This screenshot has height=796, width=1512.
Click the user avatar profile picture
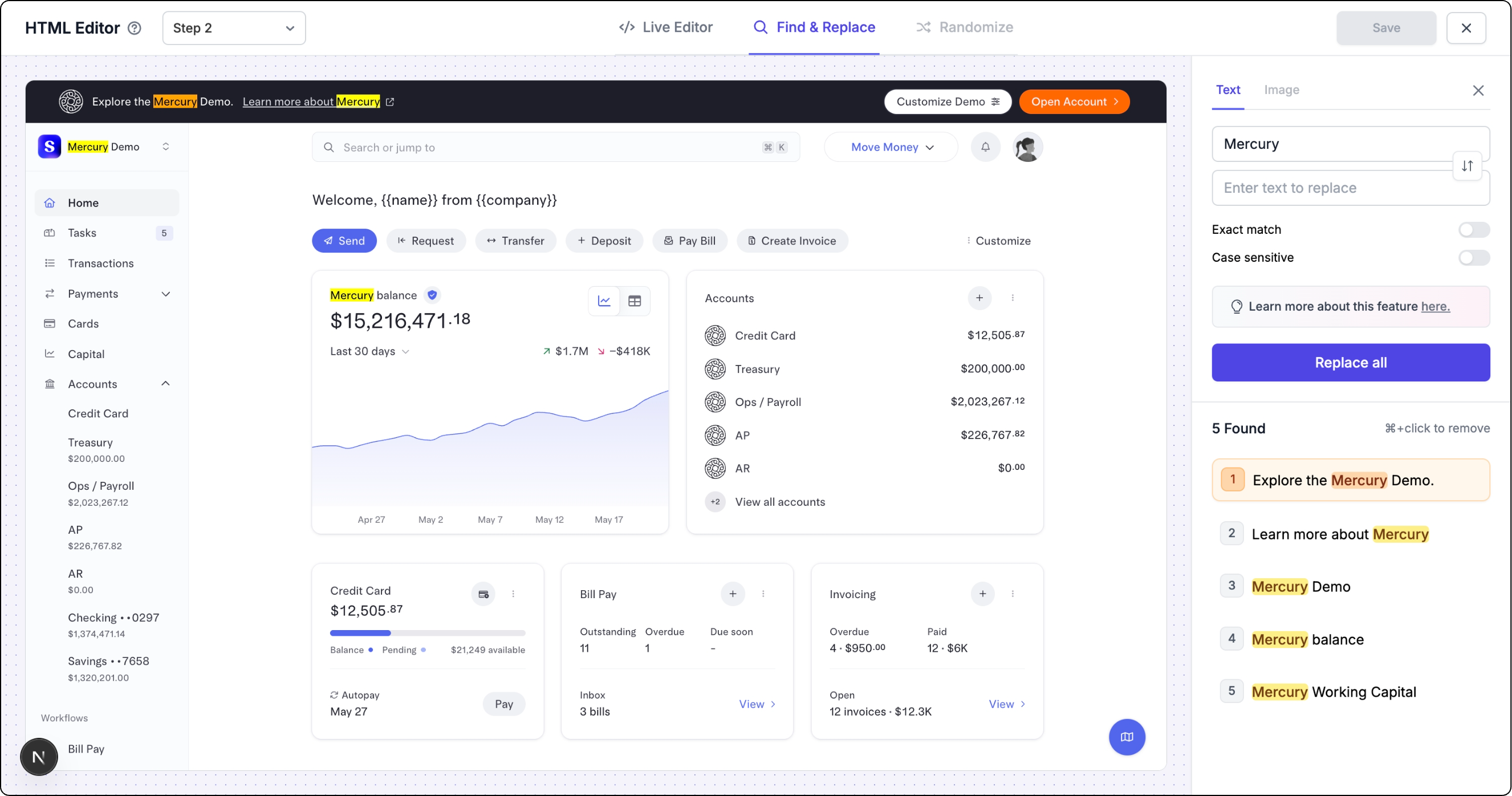1027,147
